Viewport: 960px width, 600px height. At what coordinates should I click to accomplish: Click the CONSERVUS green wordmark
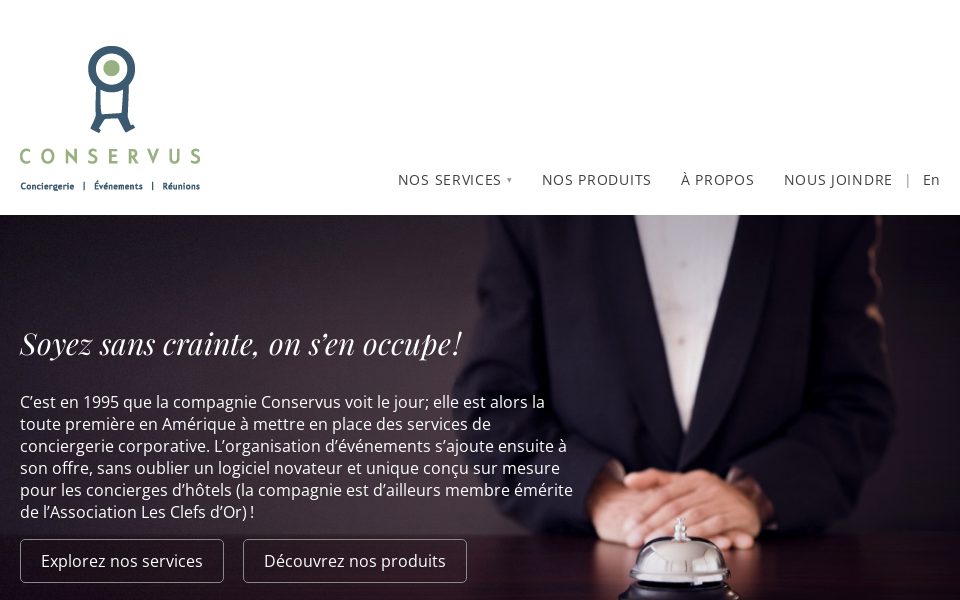tap(110, 156)
